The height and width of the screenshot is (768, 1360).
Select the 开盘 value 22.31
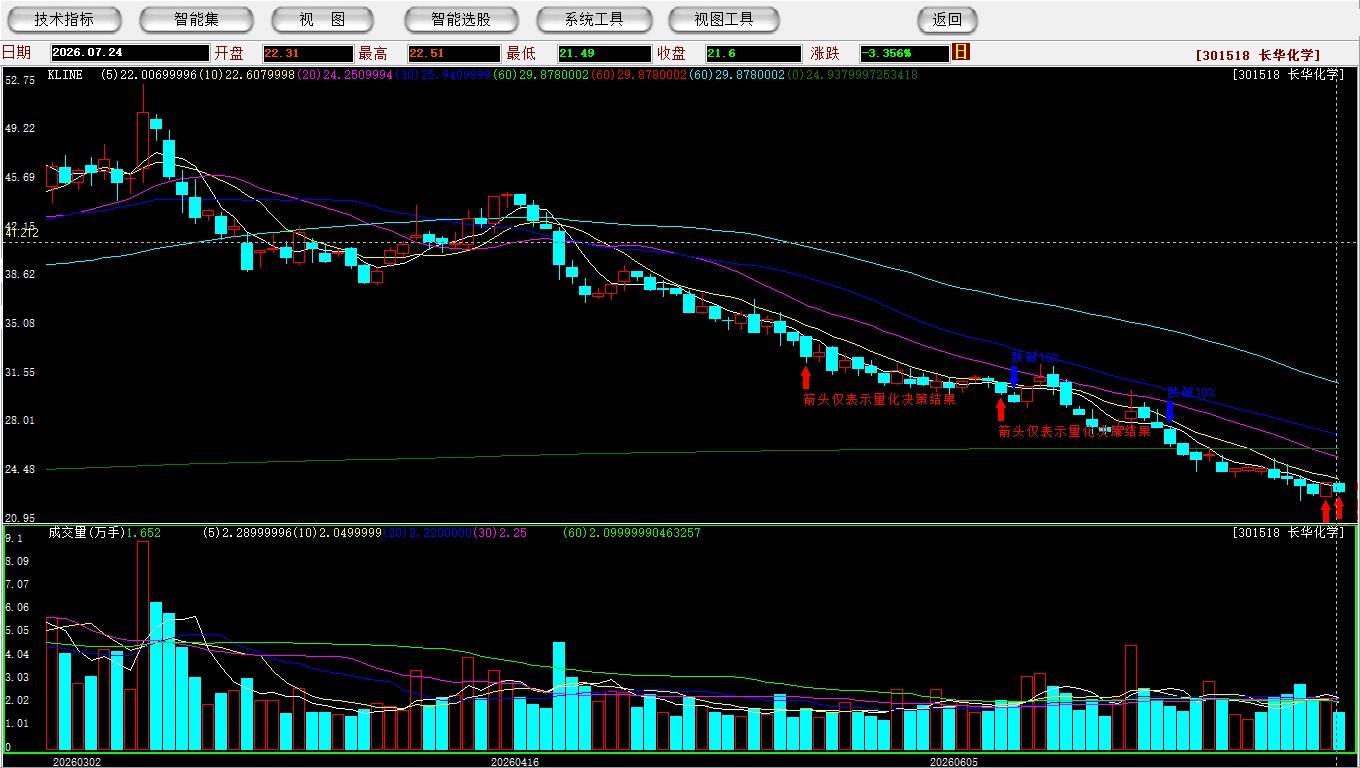click(x=307, y=53)
